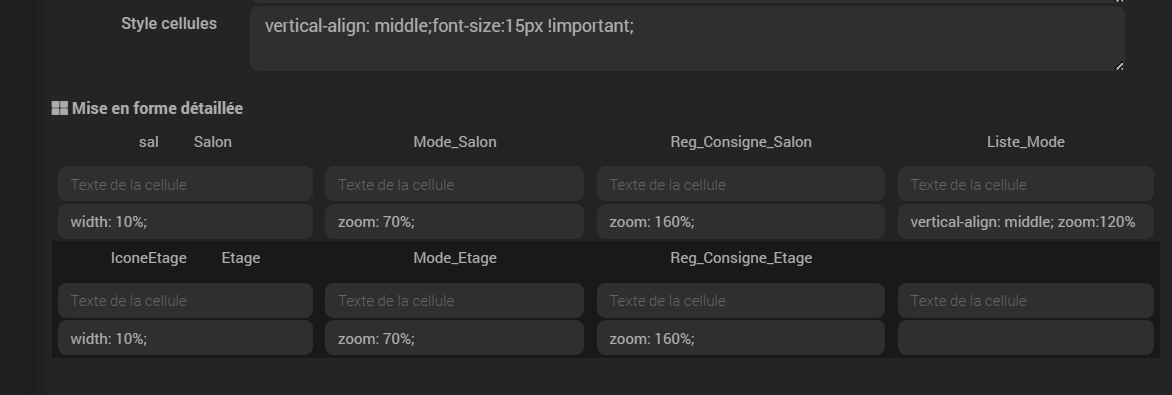Click the cell text field under Mode_Etage

coord(454,301)
